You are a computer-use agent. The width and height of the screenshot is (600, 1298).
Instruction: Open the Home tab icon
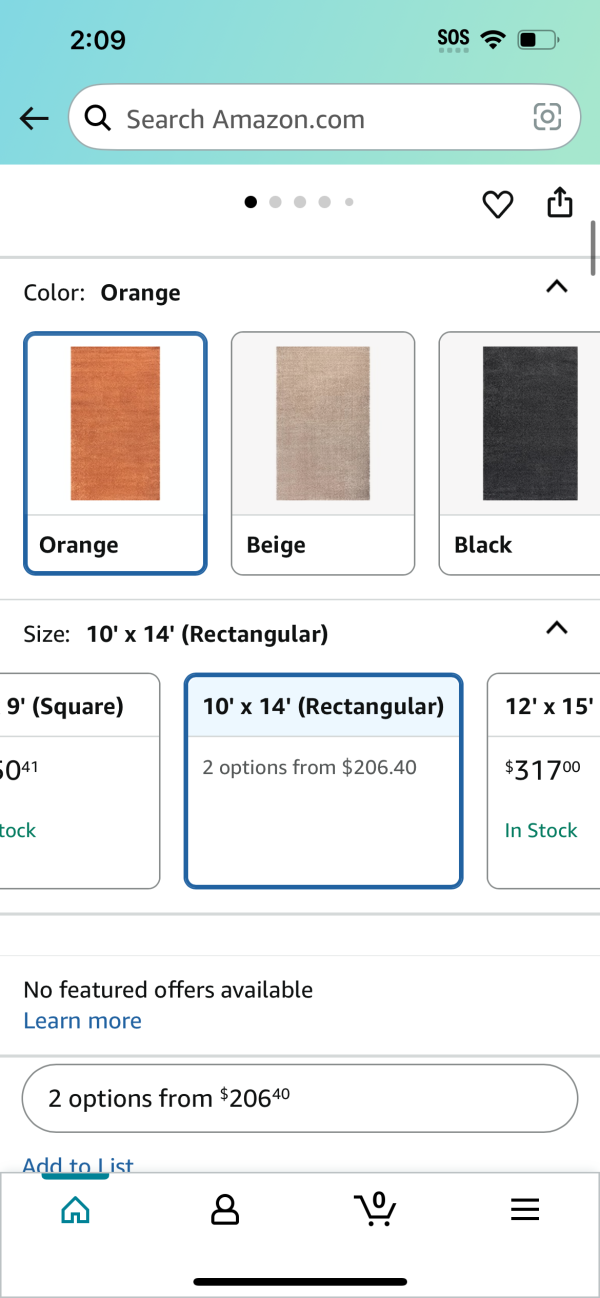pos(75,1210)
